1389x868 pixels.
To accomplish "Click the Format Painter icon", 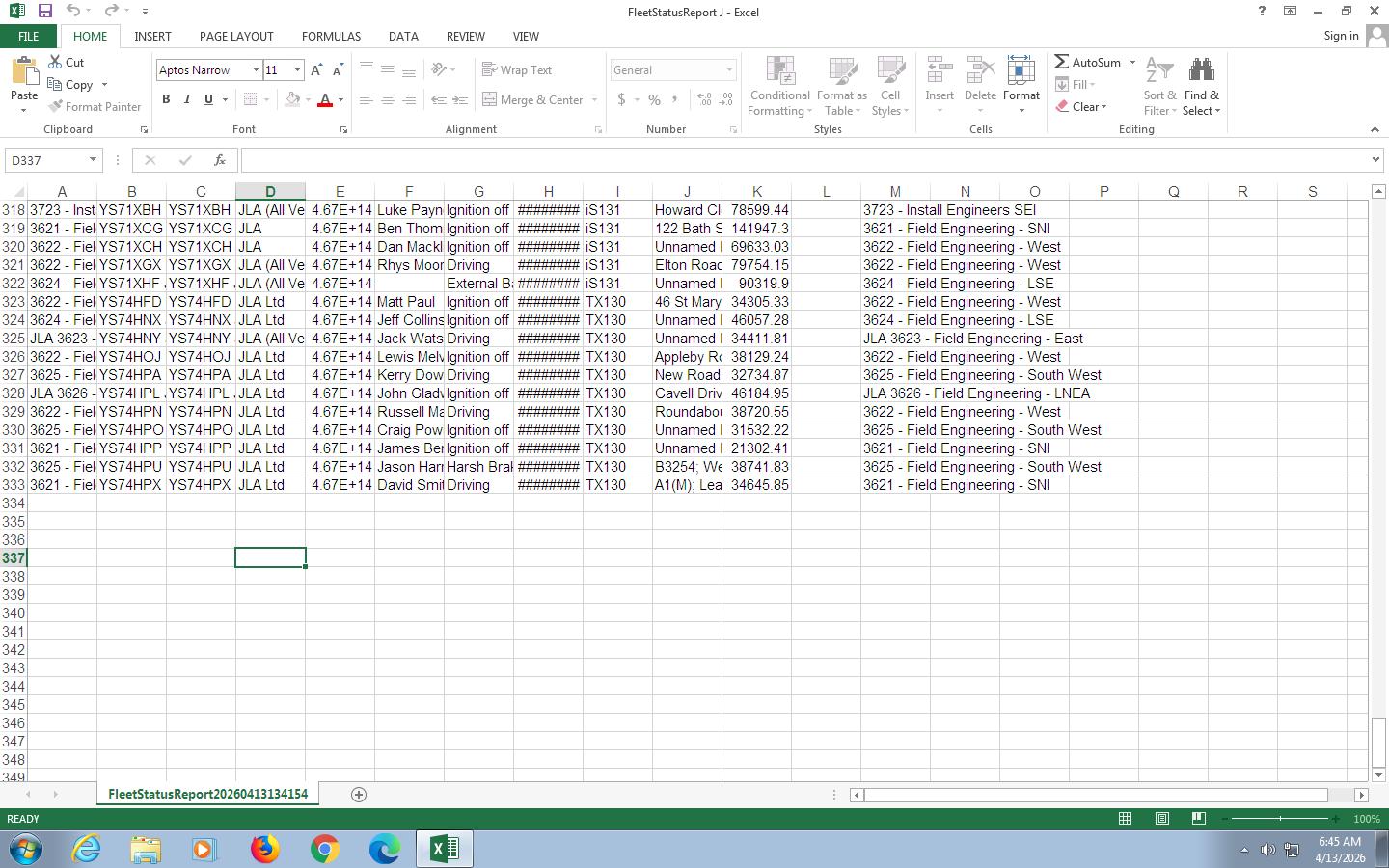I will [56, 107].
